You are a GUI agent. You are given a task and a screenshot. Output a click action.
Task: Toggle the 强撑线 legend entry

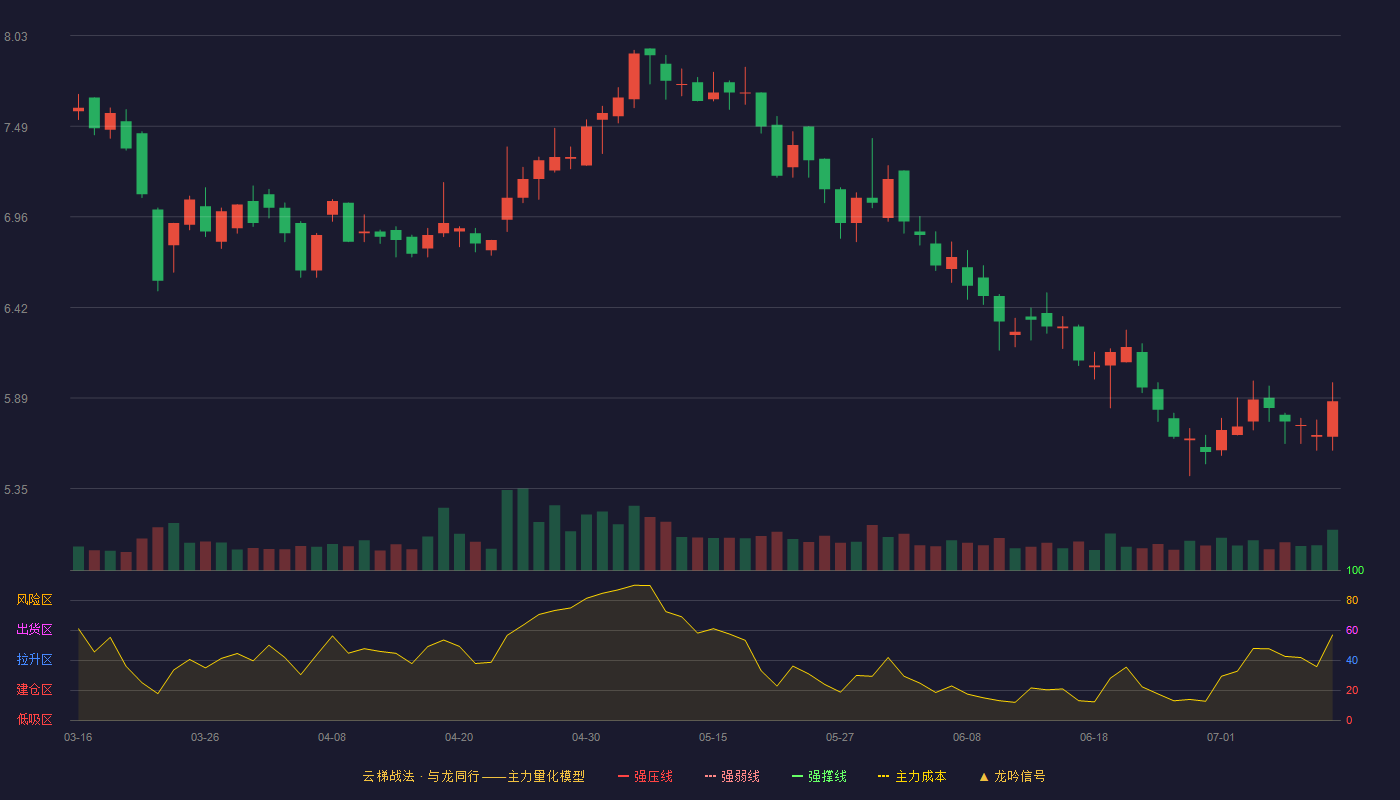[x=819, y=776]
